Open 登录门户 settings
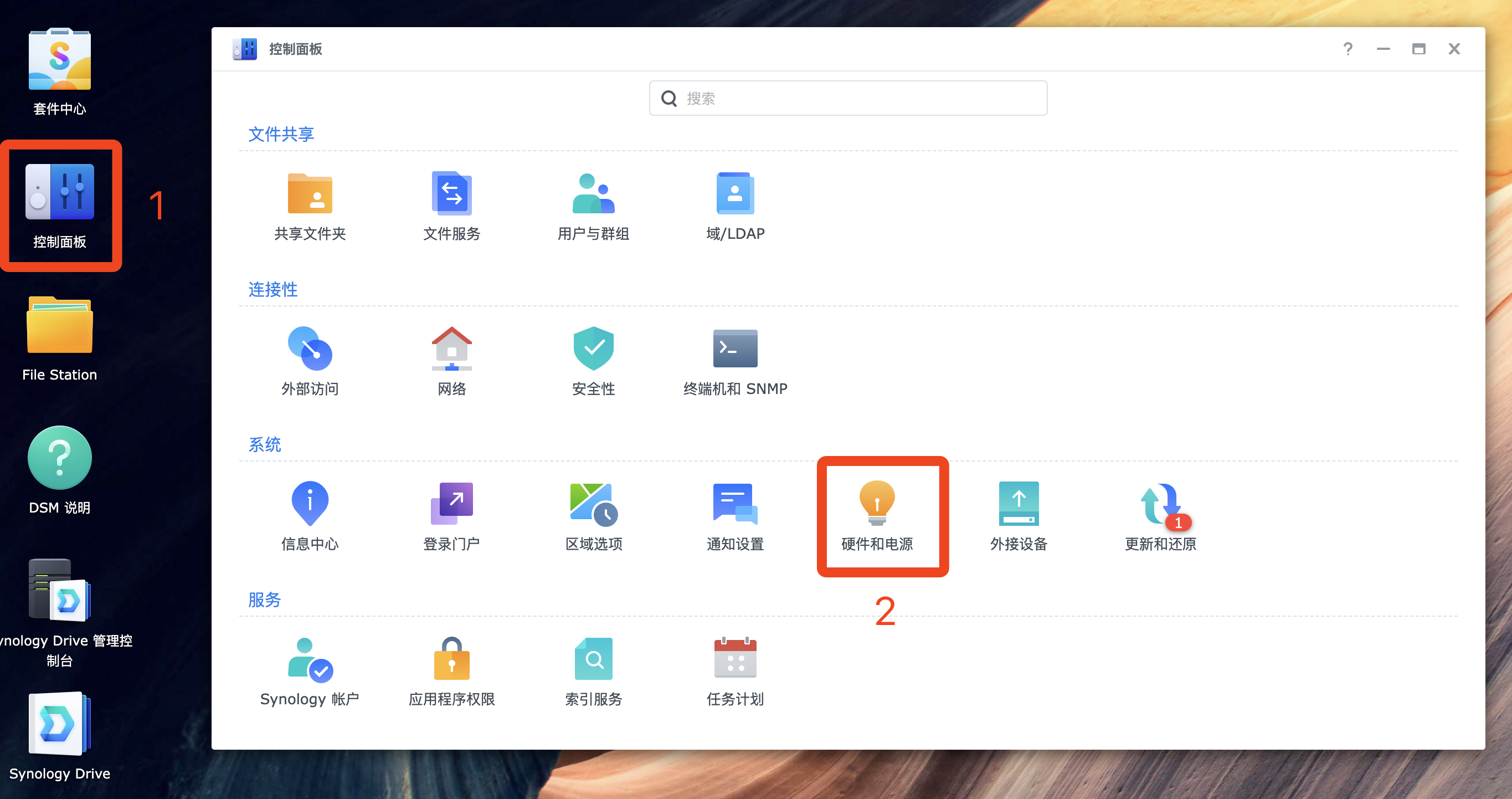 click(x=451, y=515)
